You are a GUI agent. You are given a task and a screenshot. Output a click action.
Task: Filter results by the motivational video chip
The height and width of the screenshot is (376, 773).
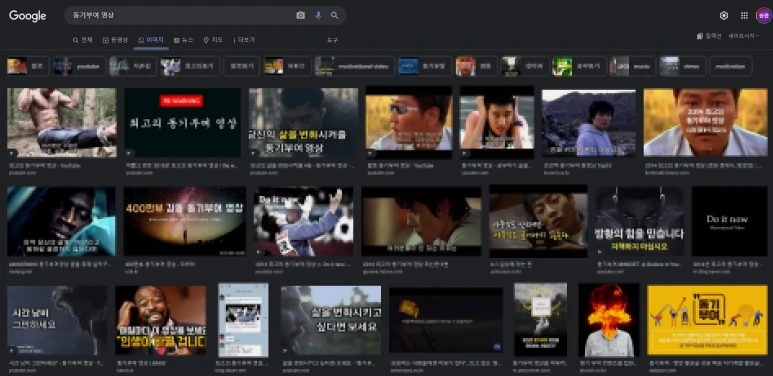click(354, 66)
